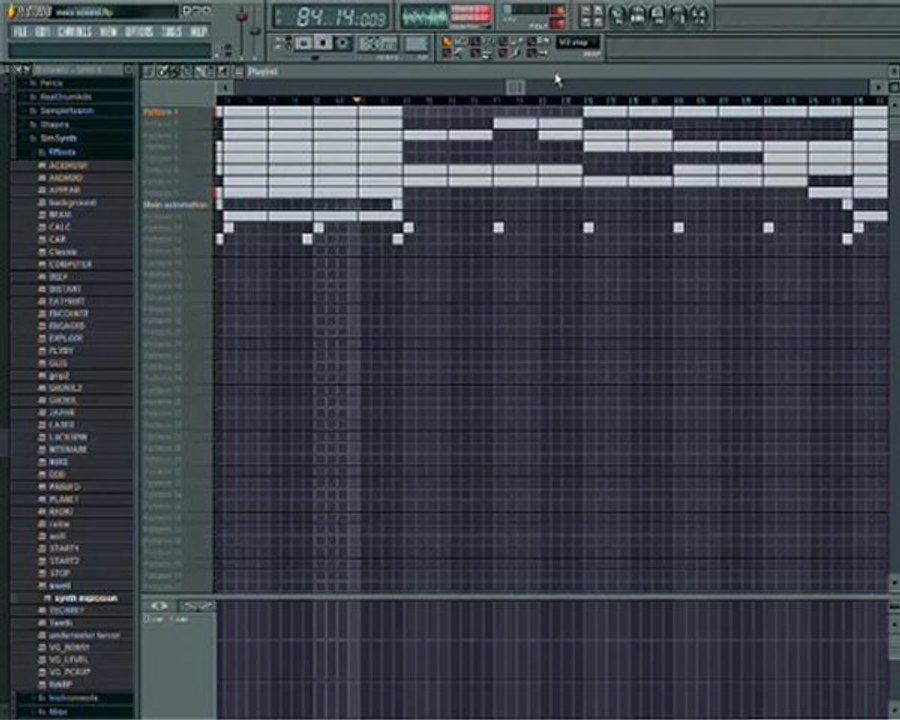Open the CHANNELS menu
This screenshot has width=900, height=720.
75,31
